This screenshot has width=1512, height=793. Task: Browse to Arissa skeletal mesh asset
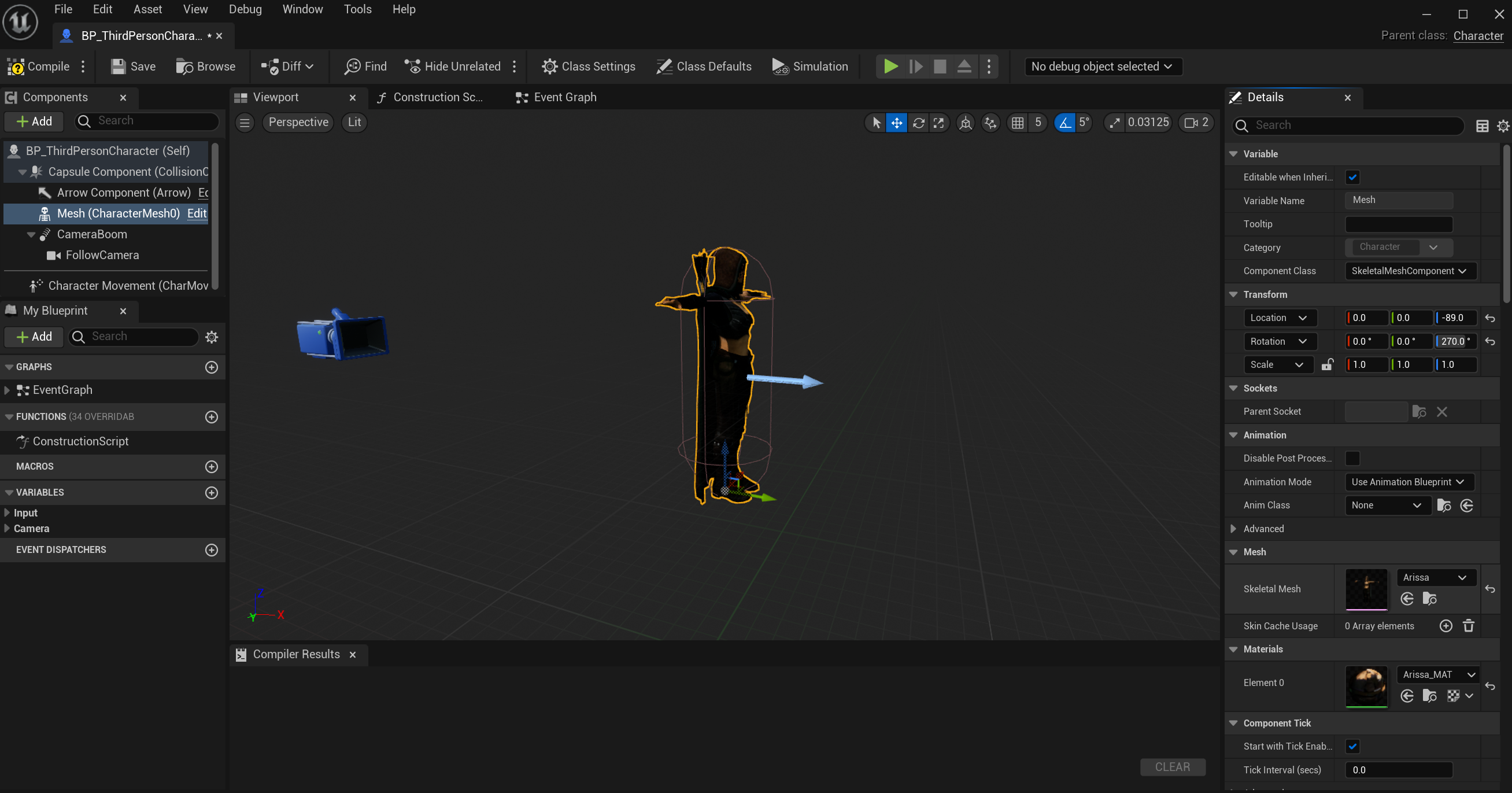tap(1430, 599)
